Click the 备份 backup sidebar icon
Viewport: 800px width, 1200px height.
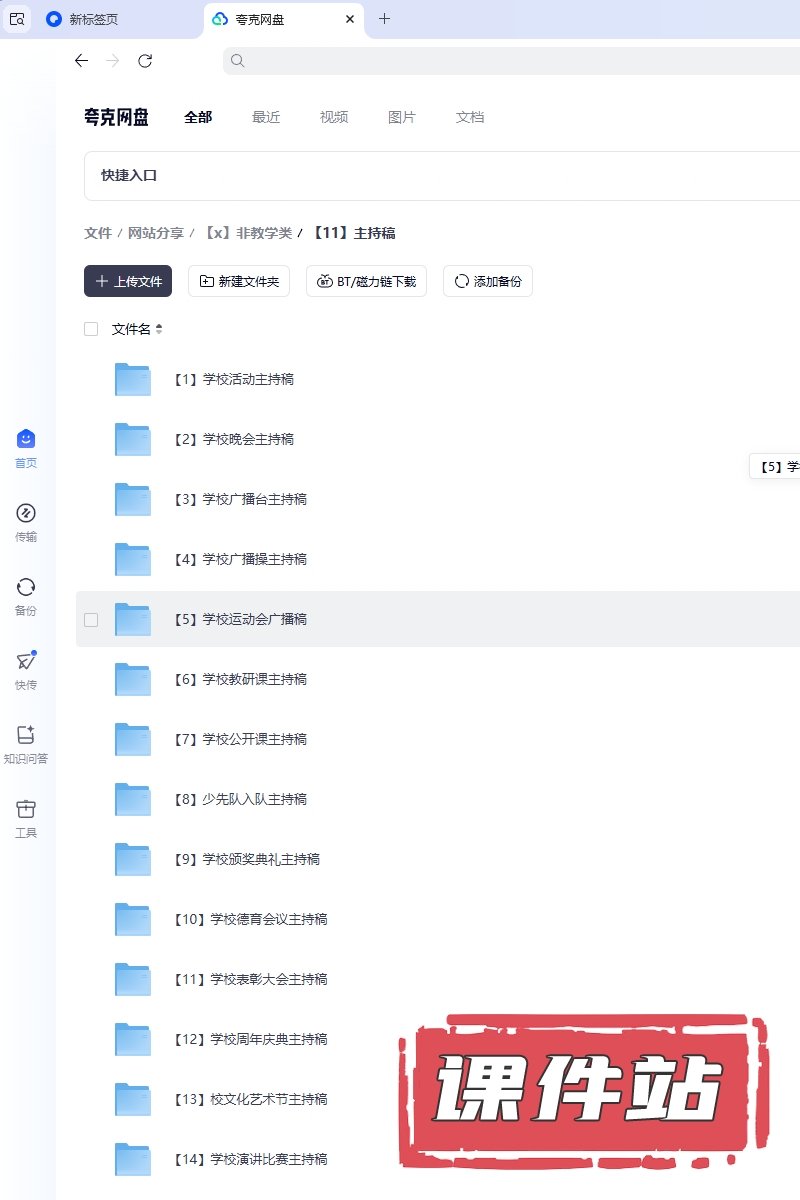tap(26, 588)
